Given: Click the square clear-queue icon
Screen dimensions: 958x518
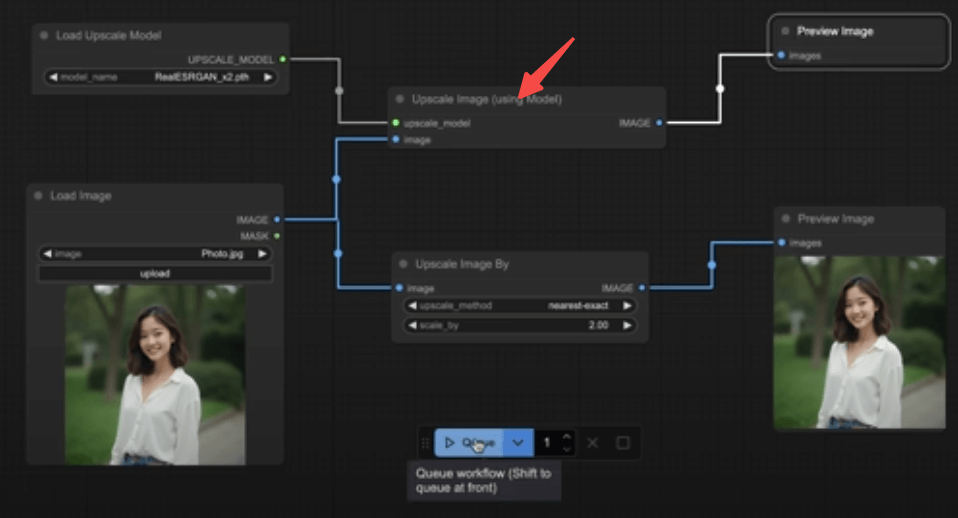Looking at the screenshot, I should (x=622, y=442).
